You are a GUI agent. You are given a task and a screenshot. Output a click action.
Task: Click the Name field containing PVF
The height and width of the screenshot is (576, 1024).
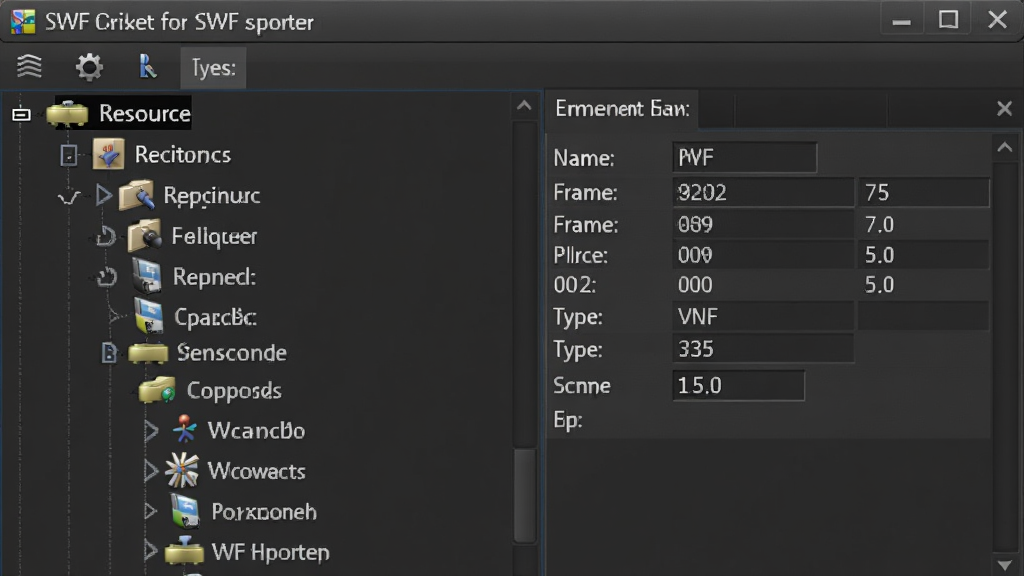[744, 157]
